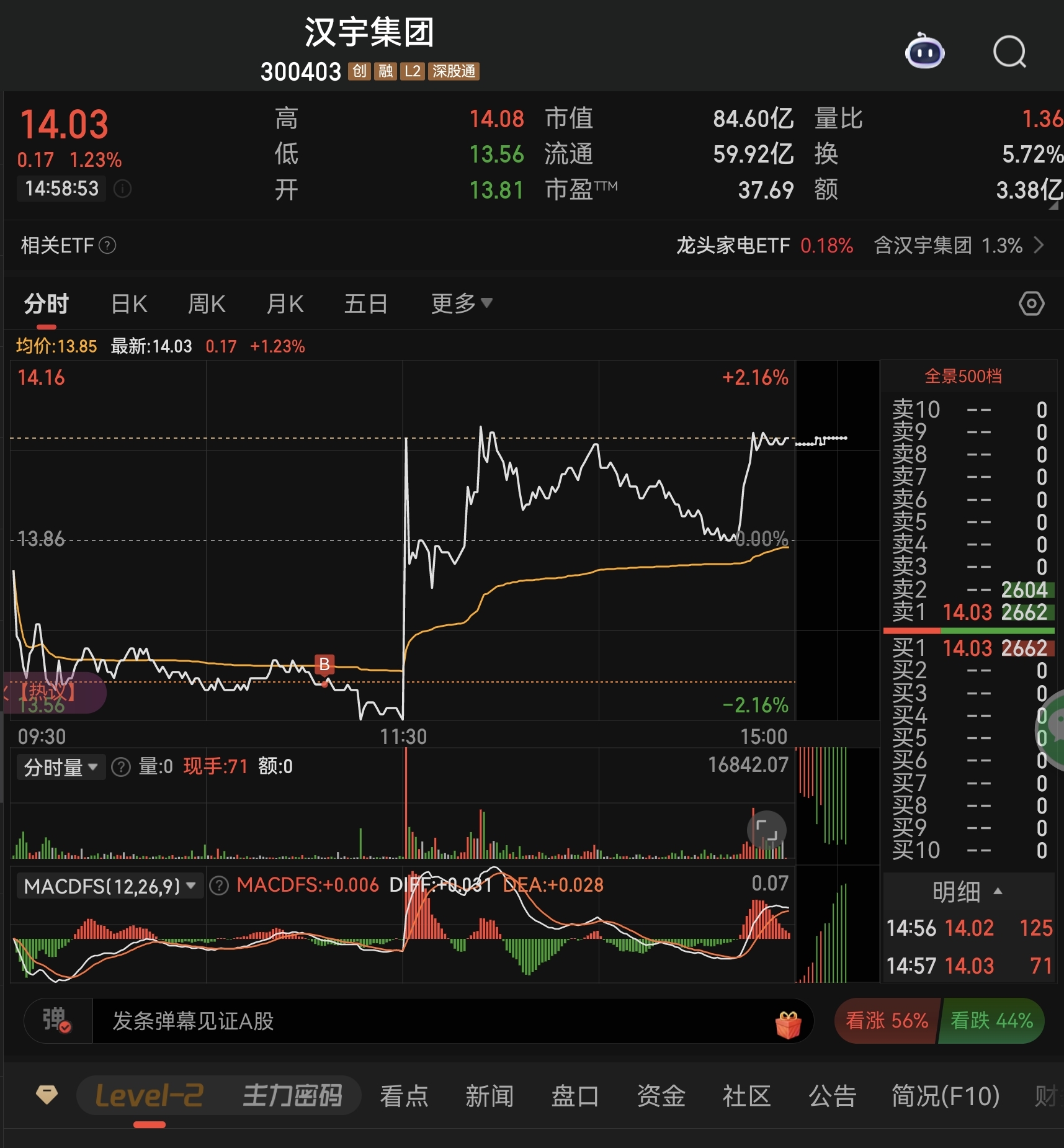
Task: Open the gift box icon
Action: [x=788, y=1025]
